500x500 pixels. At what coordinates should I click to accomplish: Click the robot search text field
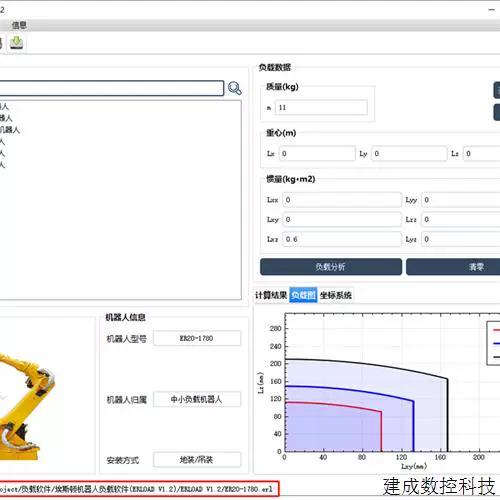point(111,88)
